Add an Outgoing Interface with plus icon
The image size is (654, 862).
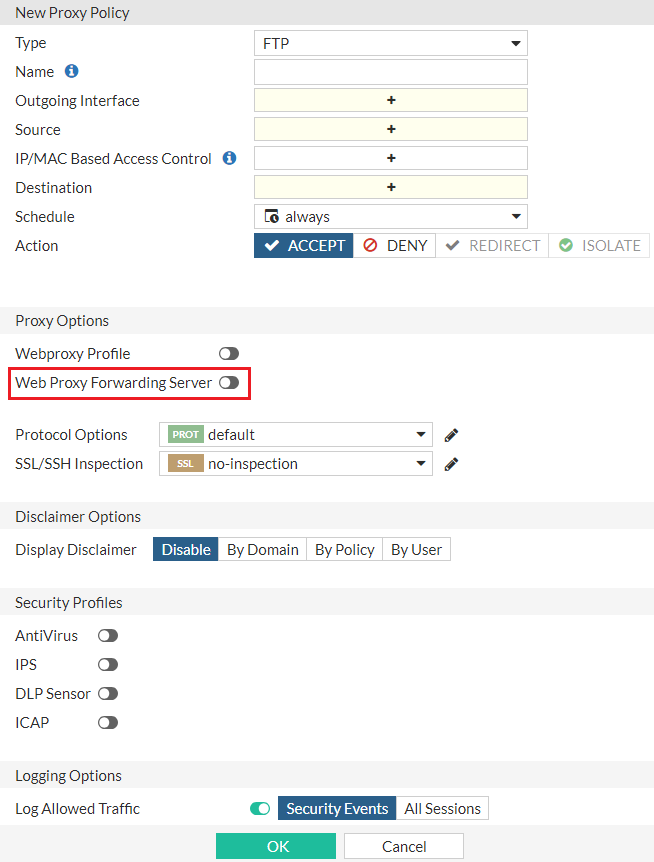(391, 100)
